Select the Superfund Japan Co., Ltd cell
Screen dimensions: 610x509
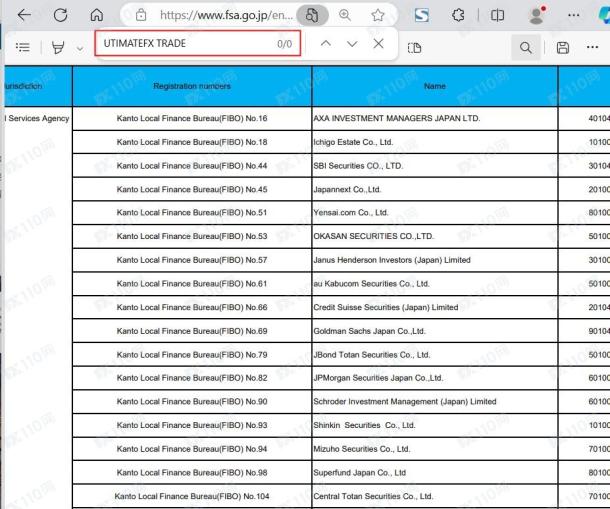[x=435, y=473]
